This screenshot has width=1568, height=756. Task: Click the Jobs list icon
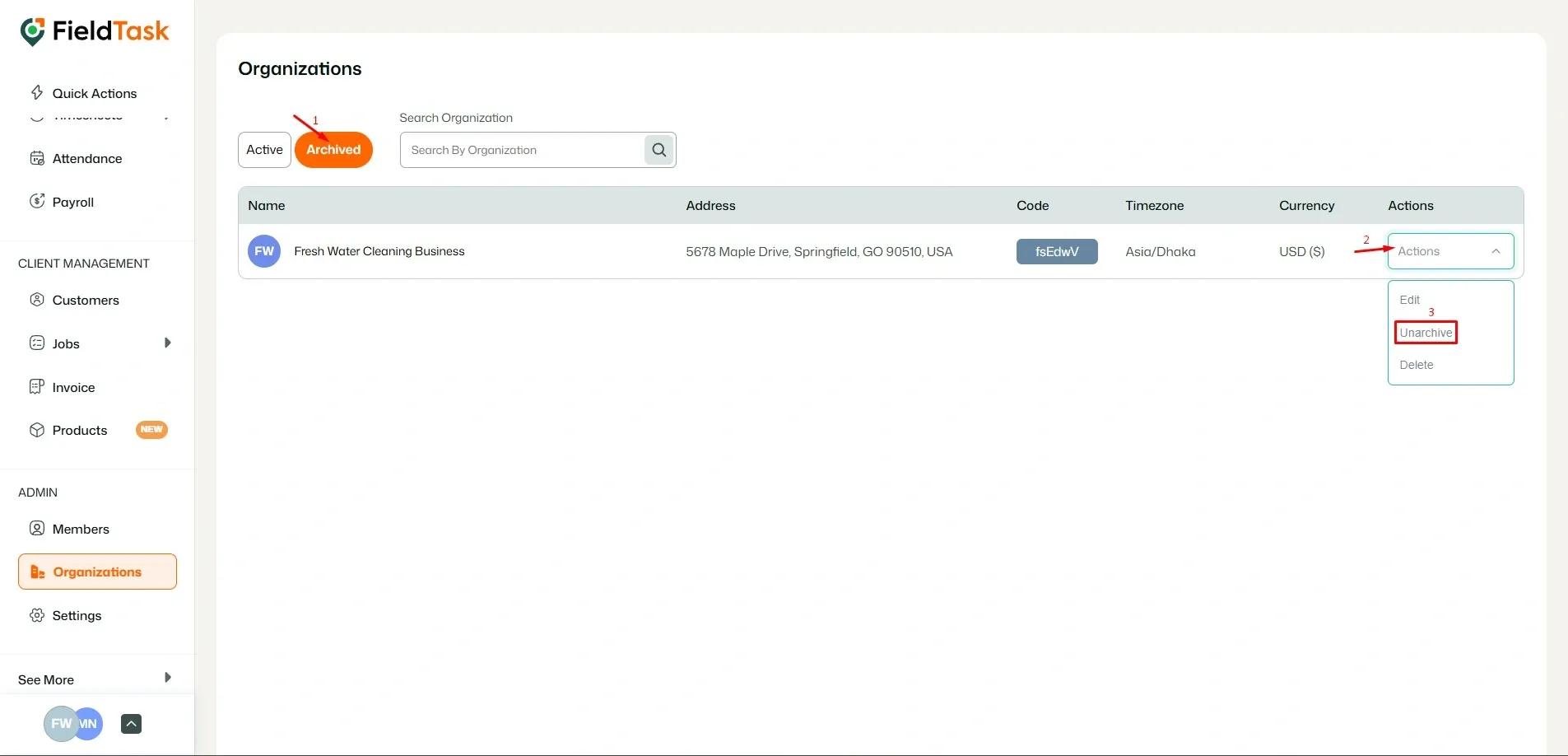(x=37, y=343)
